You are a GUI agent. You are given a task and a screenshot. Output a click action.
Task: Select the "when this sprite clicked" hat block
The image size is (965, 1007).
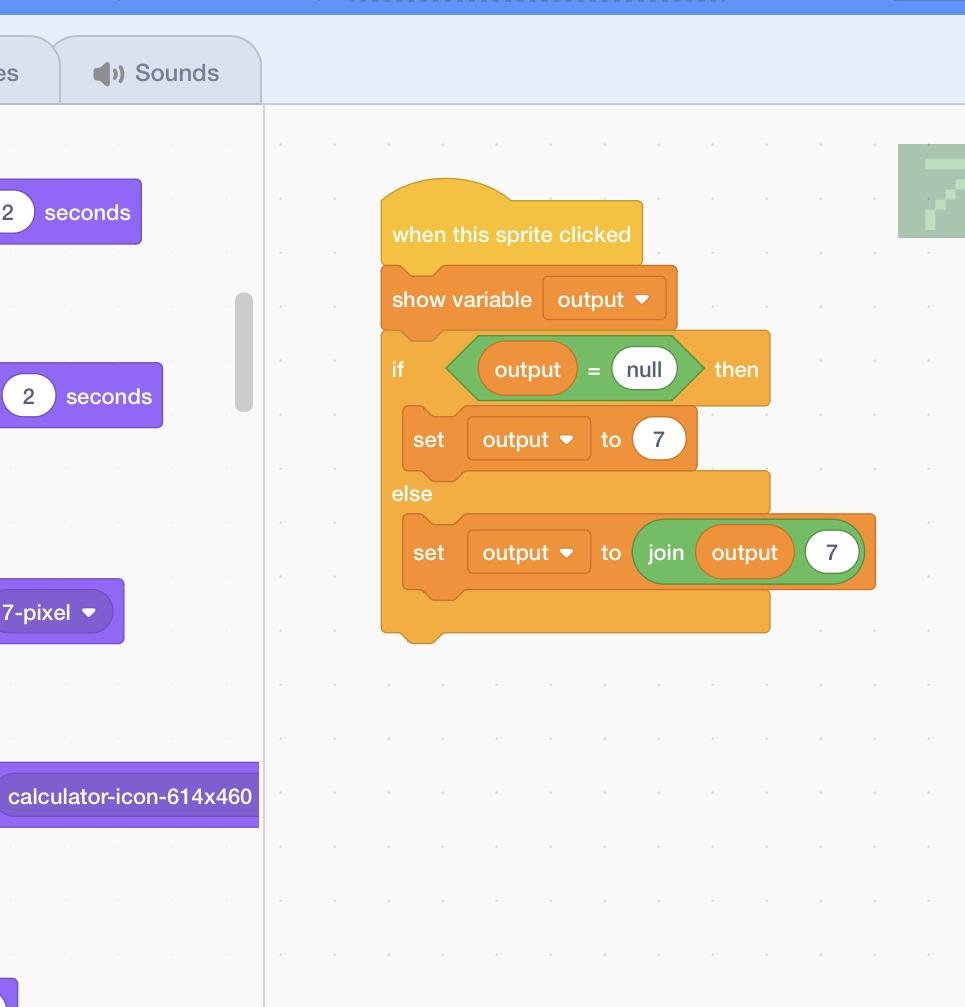coord(510,235)
